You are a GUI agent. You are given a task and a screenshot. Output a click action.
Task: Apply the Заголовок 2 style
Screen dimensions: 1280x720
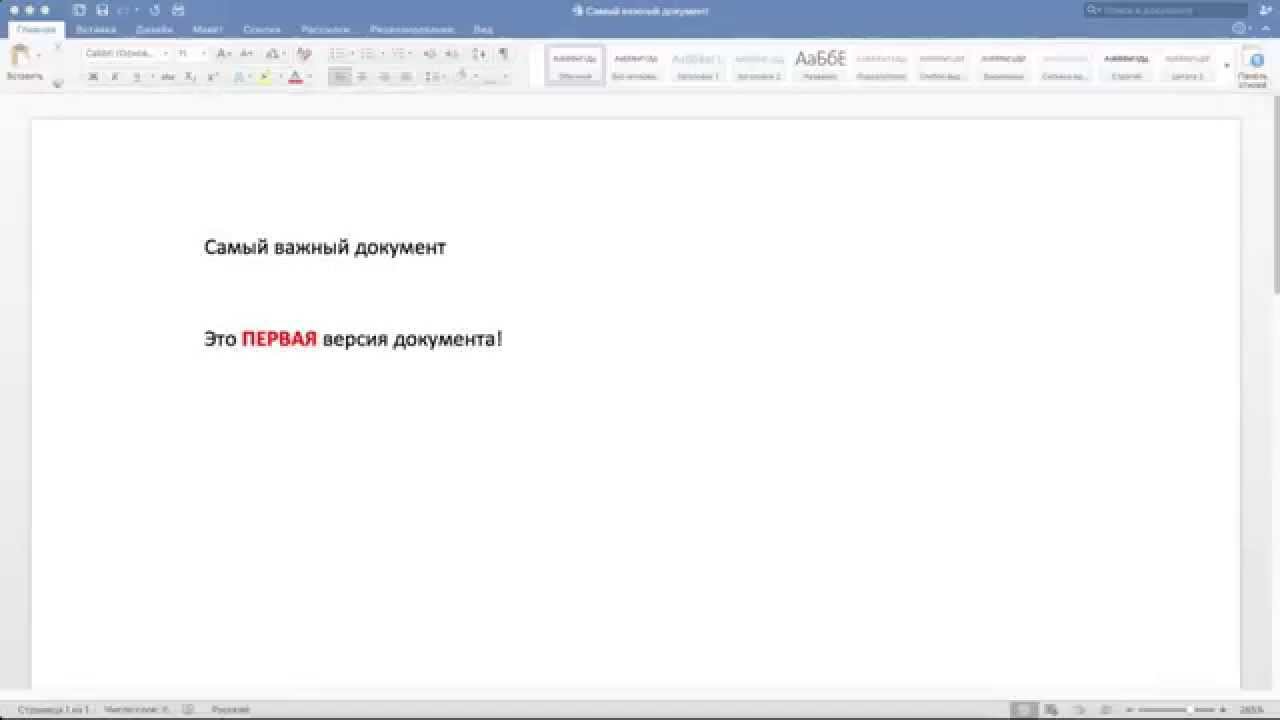(x=758, y=66)
